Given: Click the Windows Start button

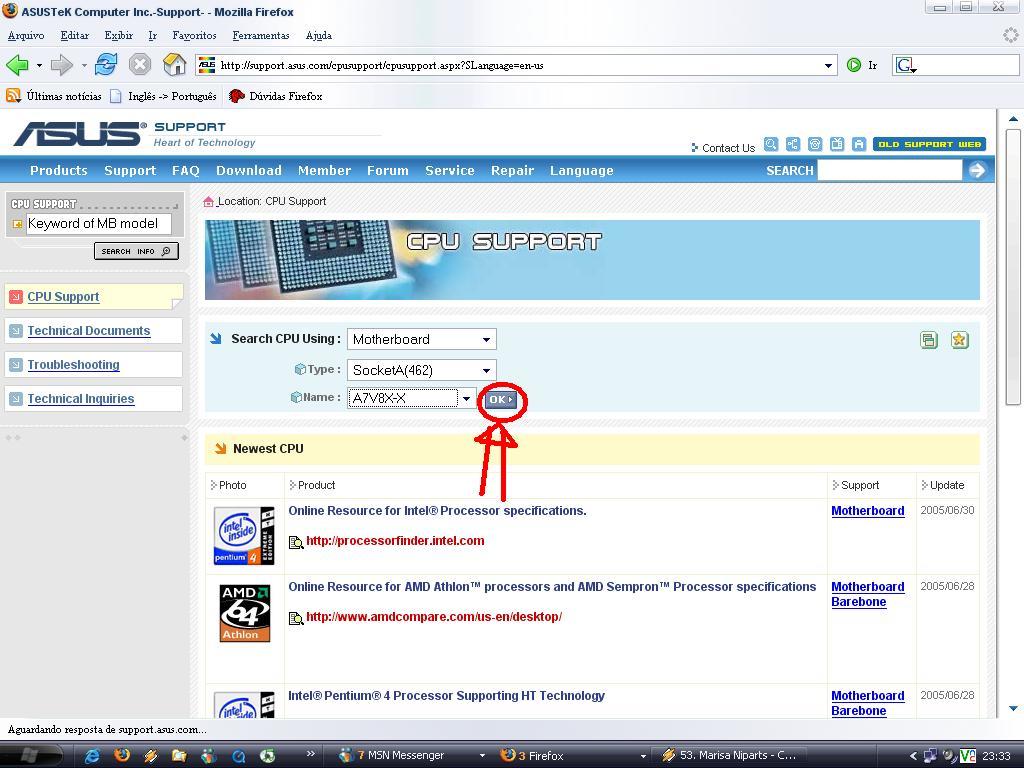Looking at the screenshot, I should [x=31, y=756].
